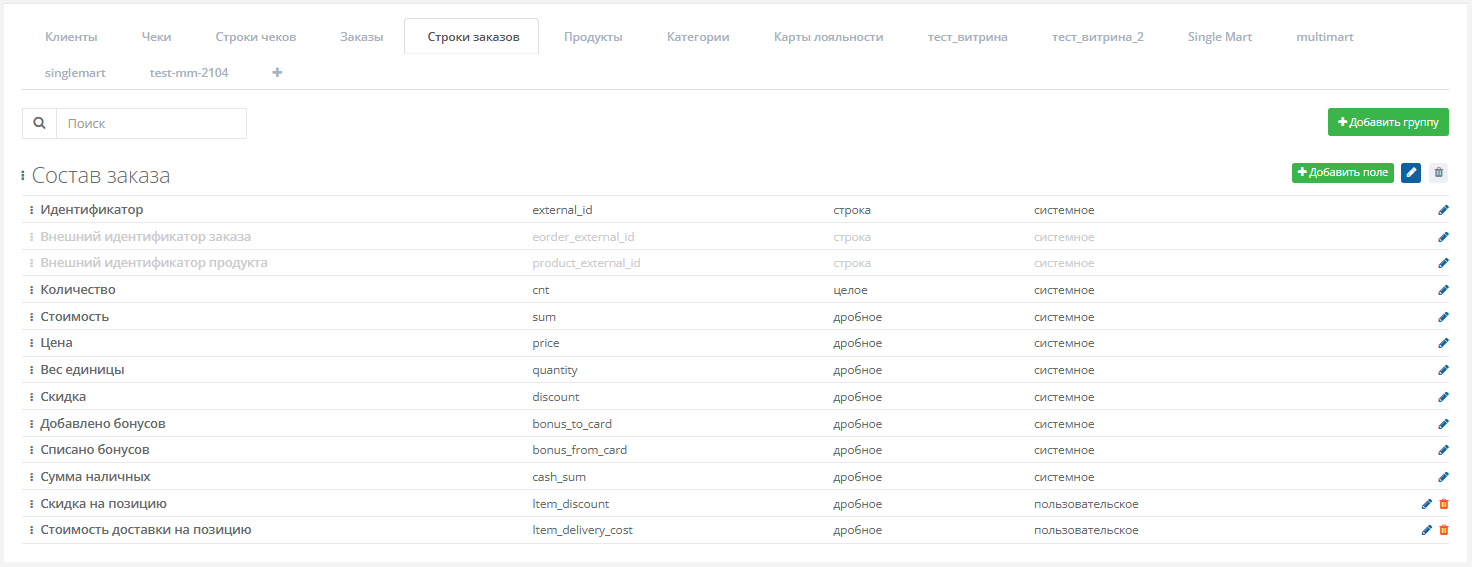
Task: Delete Стоимость доставки на позицию field
Action: tap(1444, 530)
